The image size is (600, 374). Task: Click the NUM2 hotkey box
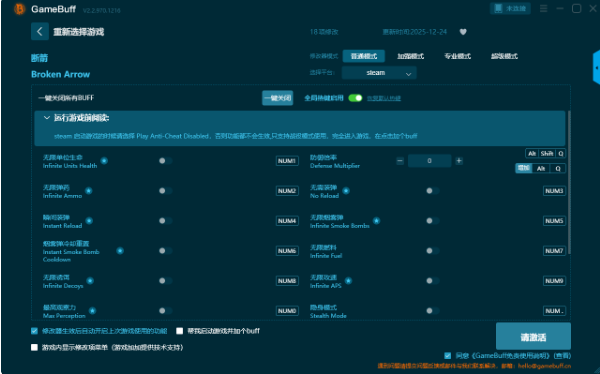[x=287, y=191]
